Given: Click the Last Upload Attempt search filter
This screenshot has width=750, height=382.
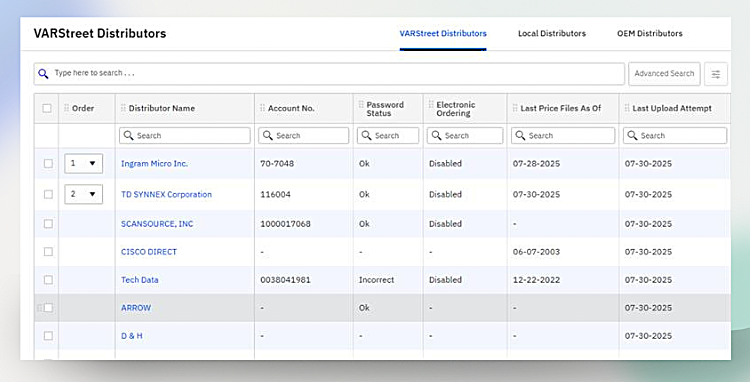Looking at the screenshot, I should (675, 136).
